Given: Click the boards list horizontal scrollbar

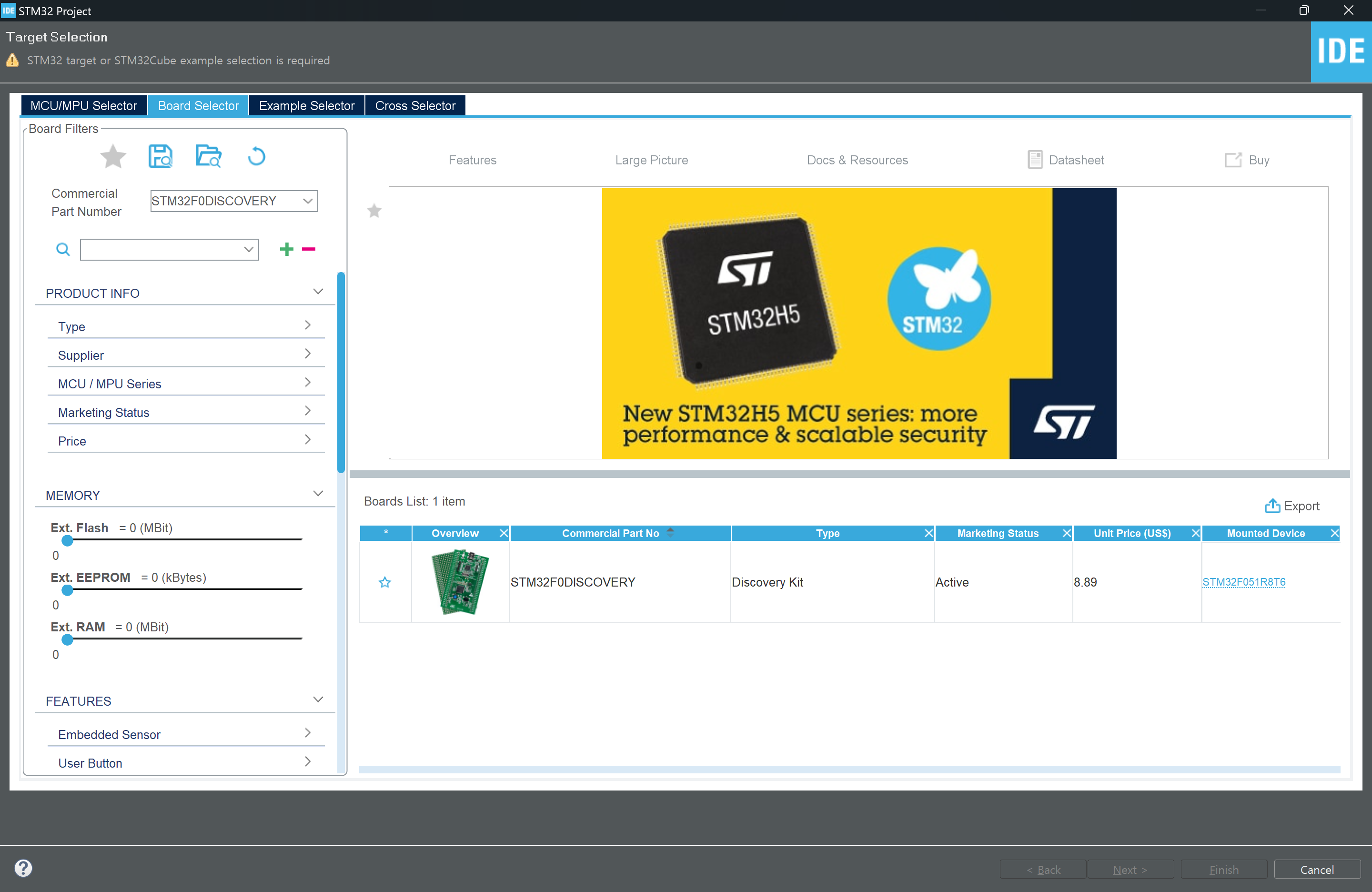Looking at the screenshot, I should pyautogui.click(x=849, y=769).
